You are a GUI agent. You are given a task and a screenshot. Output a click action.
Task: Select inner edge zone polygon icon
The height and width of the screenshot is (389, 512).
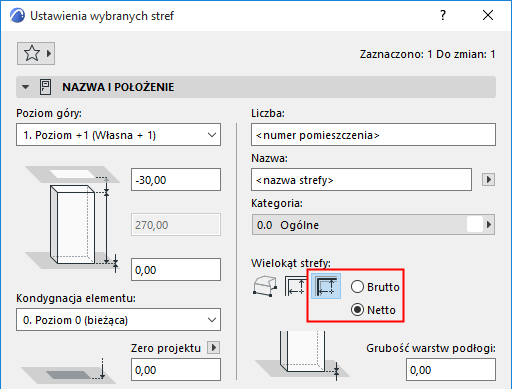(x=295, y=286)
